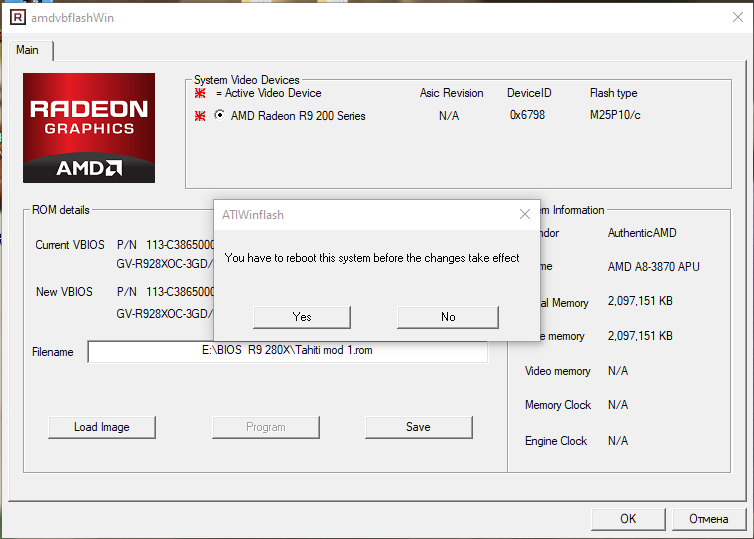Click the Video memory label
The height and width of the screenshot is (539, 754).
[558, 371]
